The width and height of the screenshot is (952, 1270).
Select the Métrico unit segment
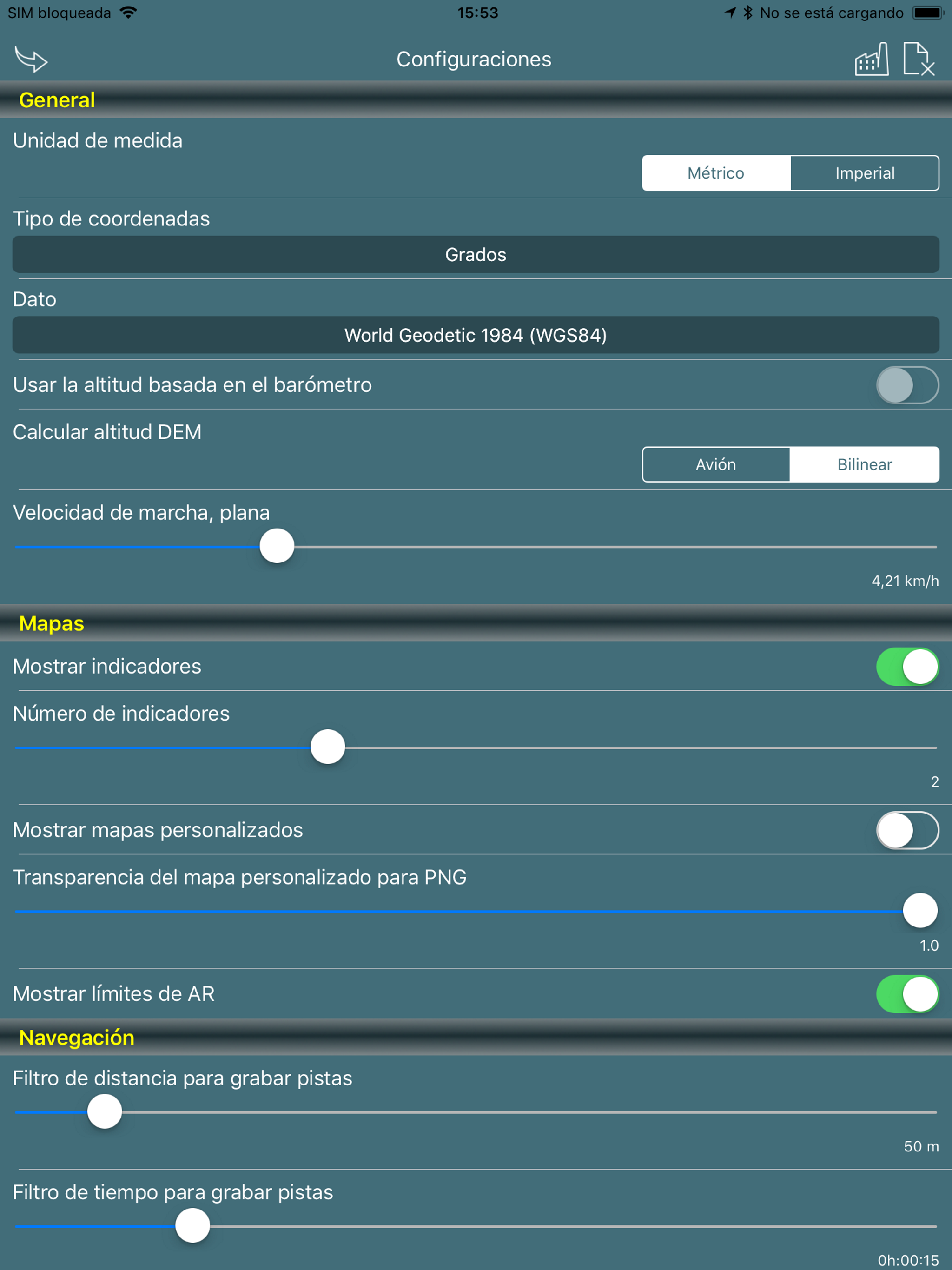(715, 173)
